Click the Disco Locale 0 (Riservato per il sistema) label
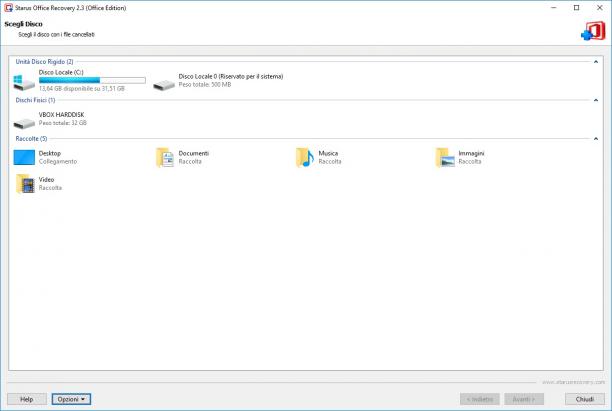 click(x=231, y=77)
